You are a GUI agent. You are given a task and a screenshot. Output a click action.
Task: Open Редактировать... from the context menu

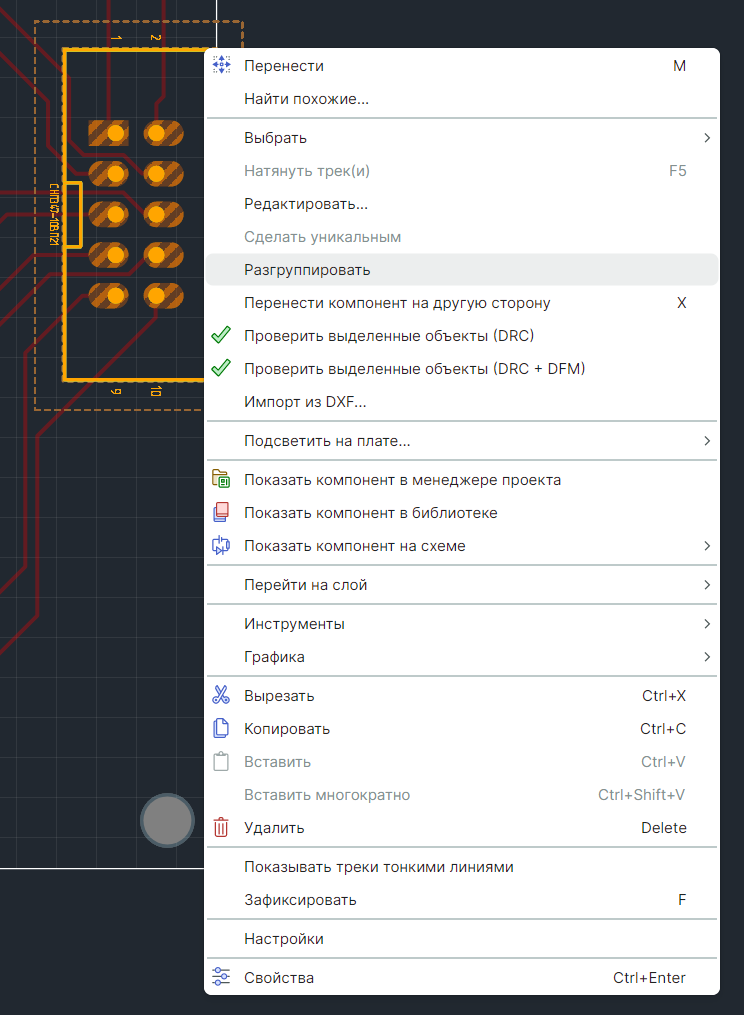[x=461, y=204]
